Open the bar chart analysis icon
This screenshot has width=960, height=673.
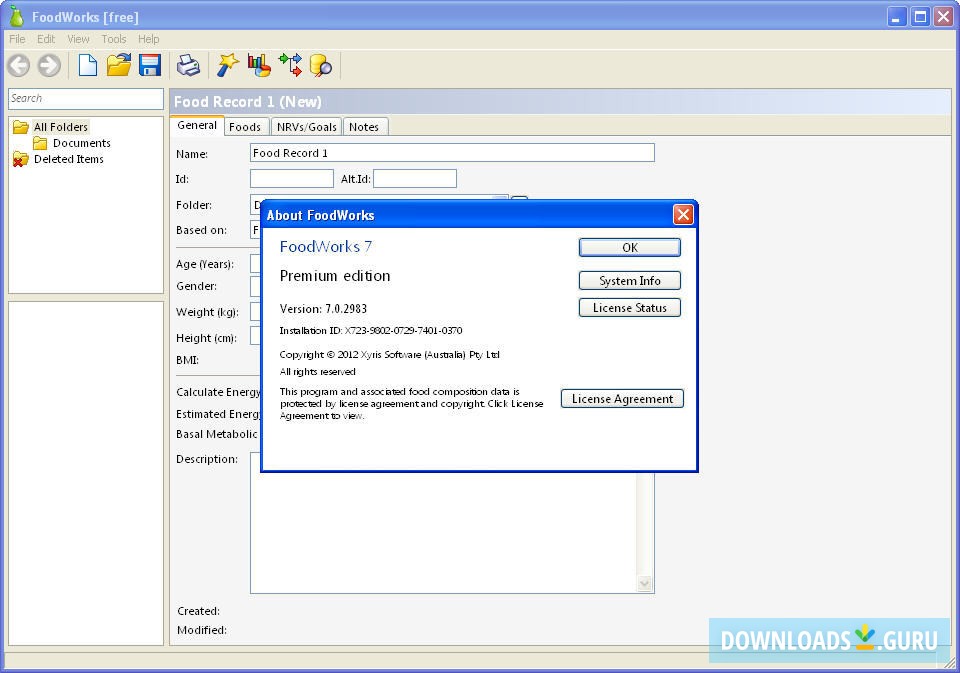point(259,65)
